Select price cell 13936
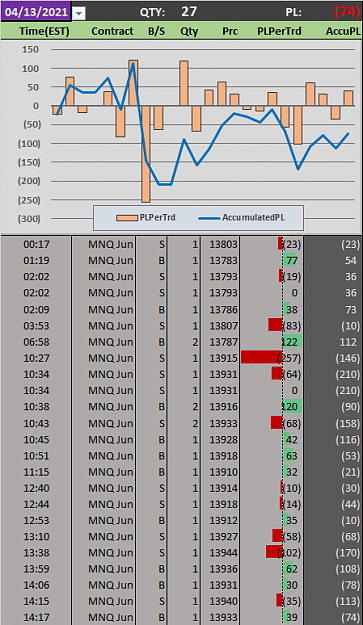Screen dimensions: 363x625 click(x=220, y=569)
